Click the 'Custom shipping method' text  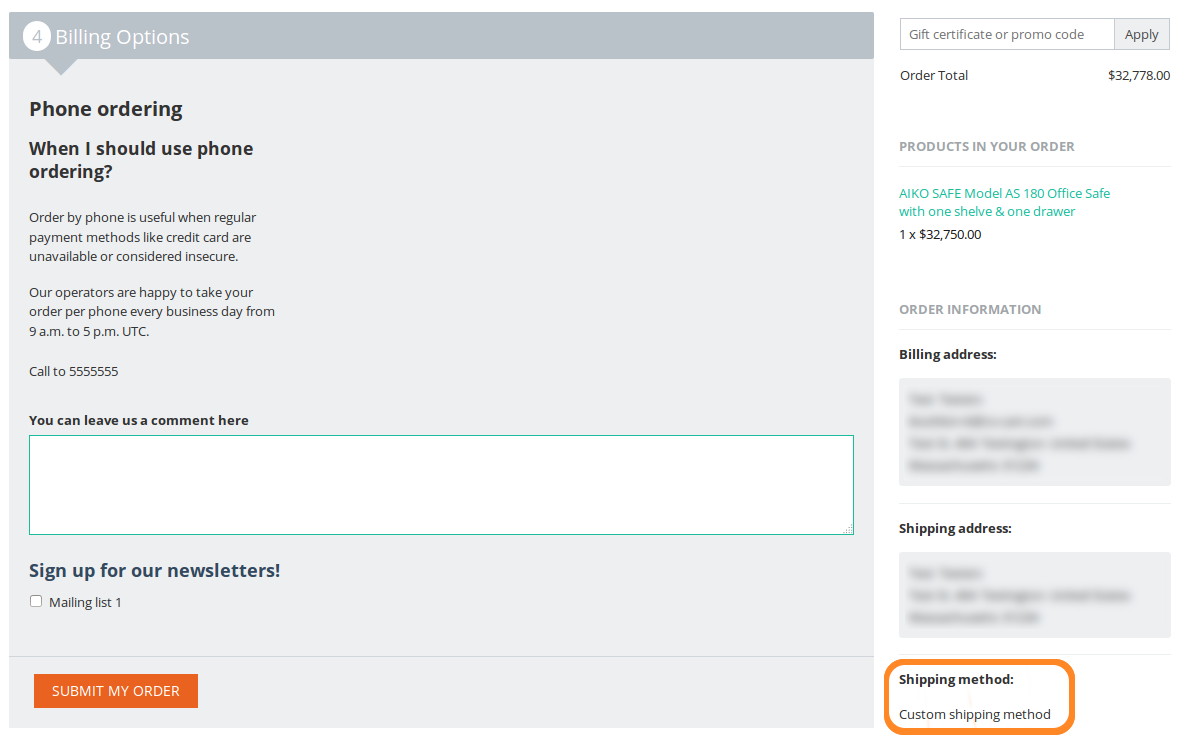974,714
